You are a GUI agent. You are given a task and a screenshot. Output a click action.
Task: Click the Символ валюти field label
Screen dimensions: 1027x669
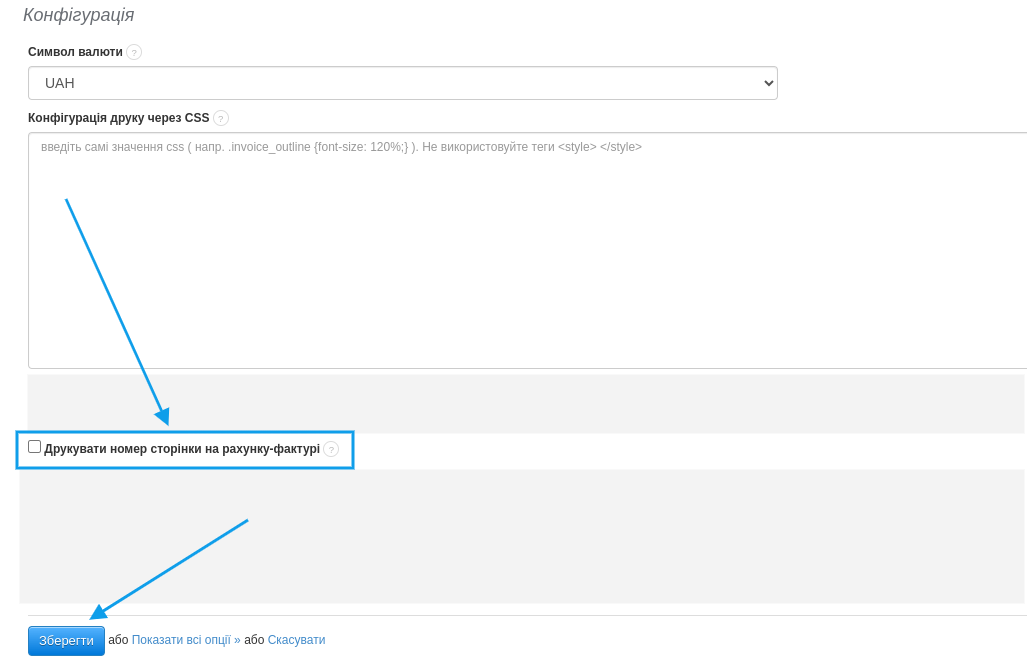coord(75,52)
